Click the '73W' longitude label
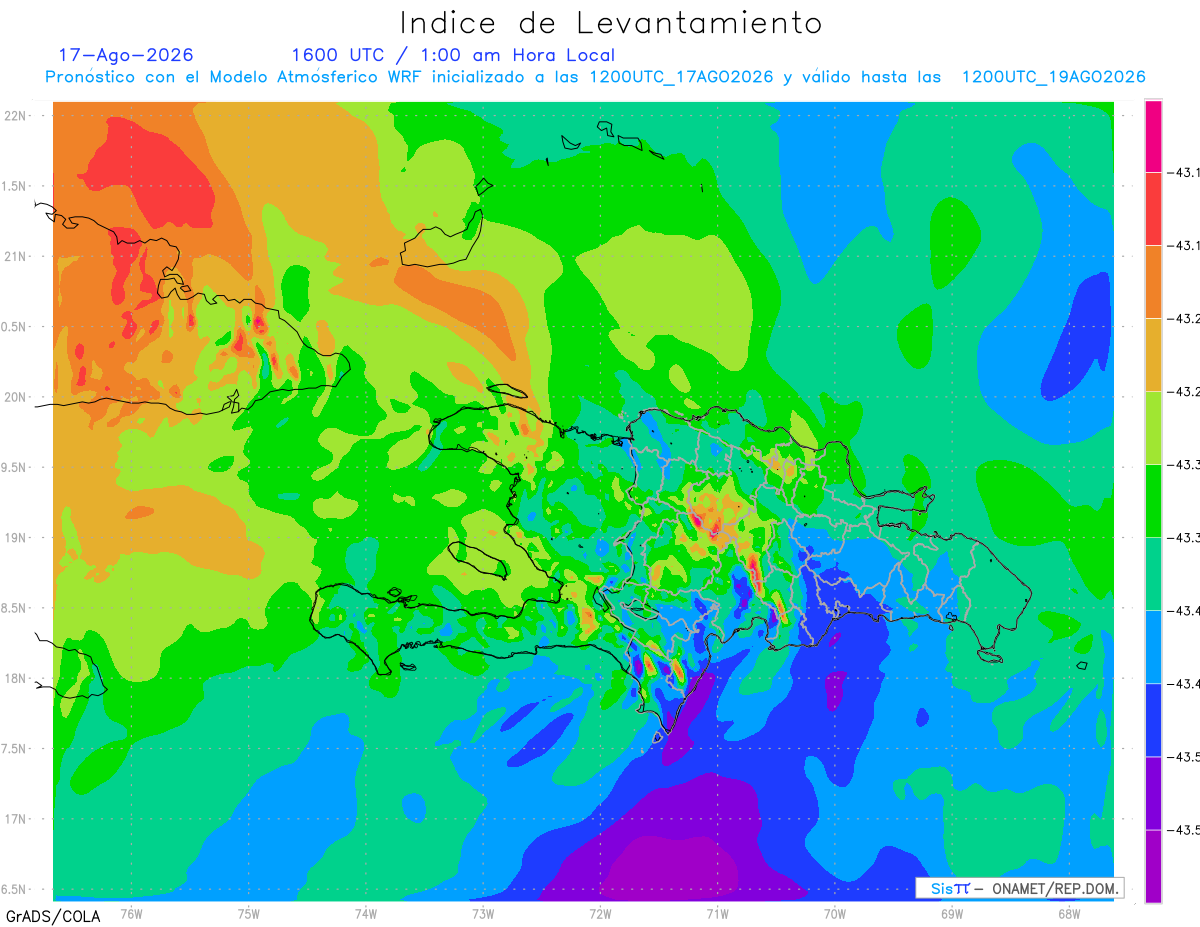Viewport: 1200px width, 927px height. click(483, 912)
